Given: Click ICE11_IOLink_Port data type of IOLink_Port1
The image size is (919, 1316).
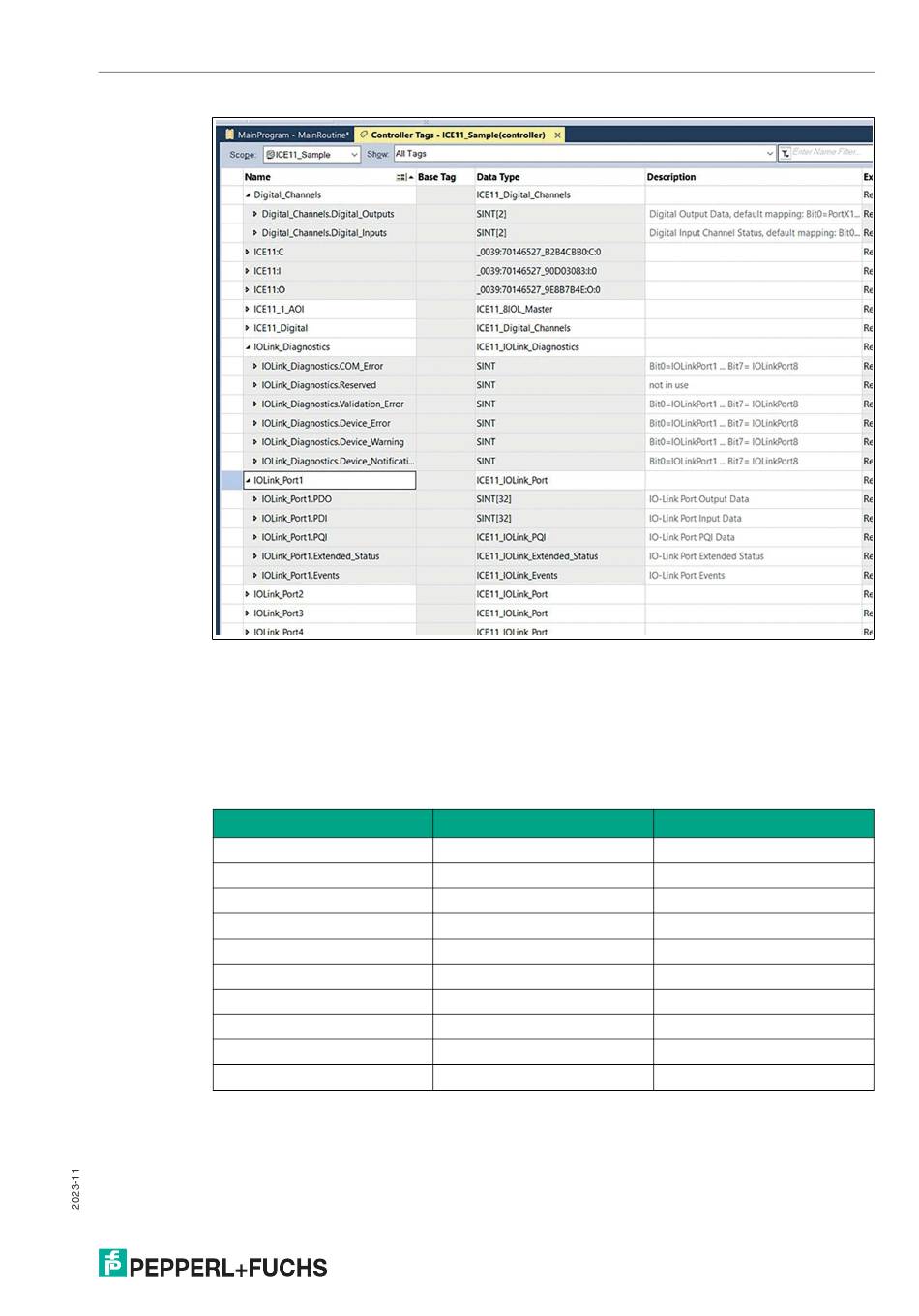Looking at the screenshot, I should [512, 481].
